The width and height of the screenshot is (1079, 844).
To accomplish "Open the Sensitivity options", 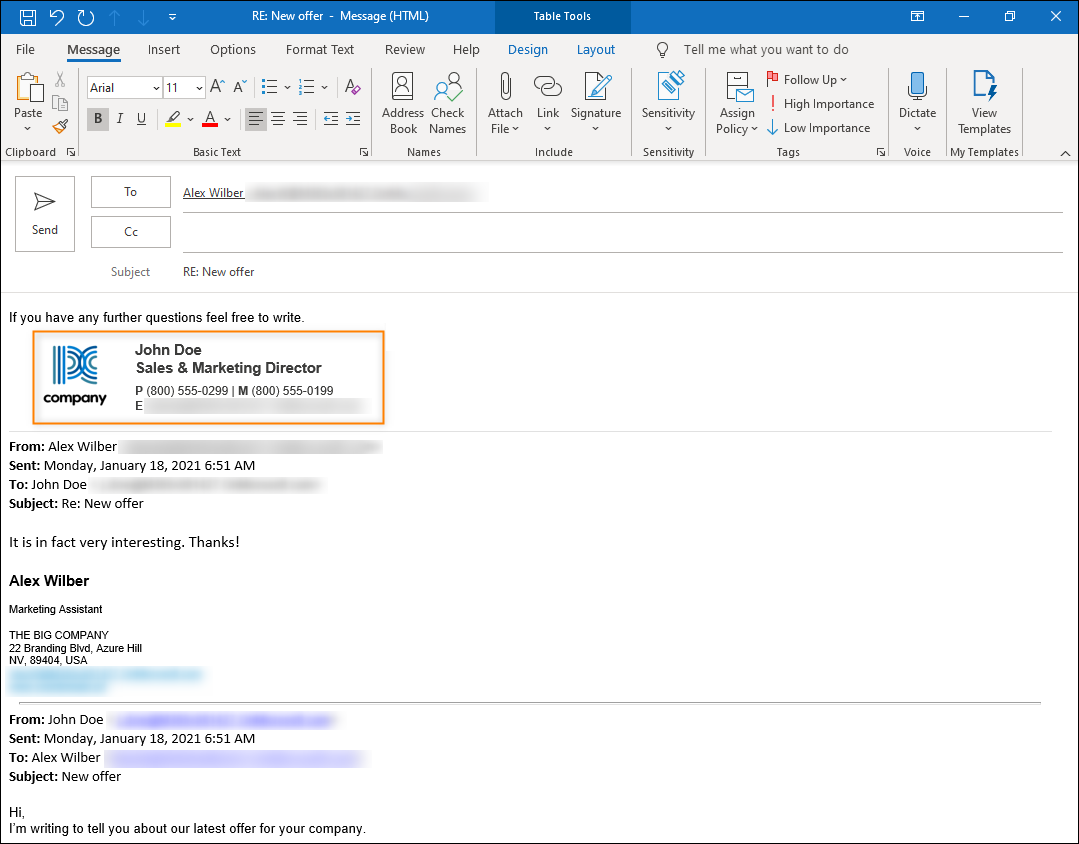I will tap(668, 103).
